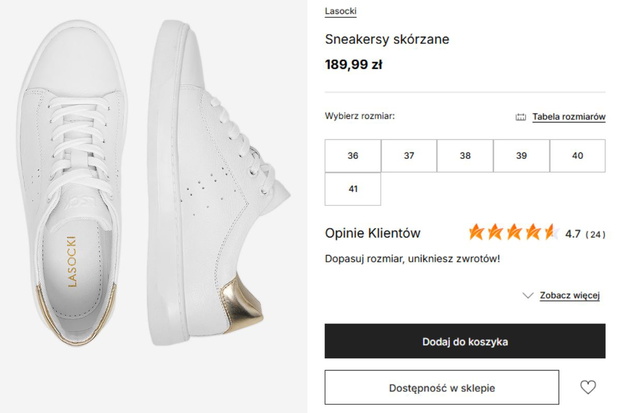The image size is (620, 413).
Task: Open the Lasocki brand link
Action: pos(340,11)
